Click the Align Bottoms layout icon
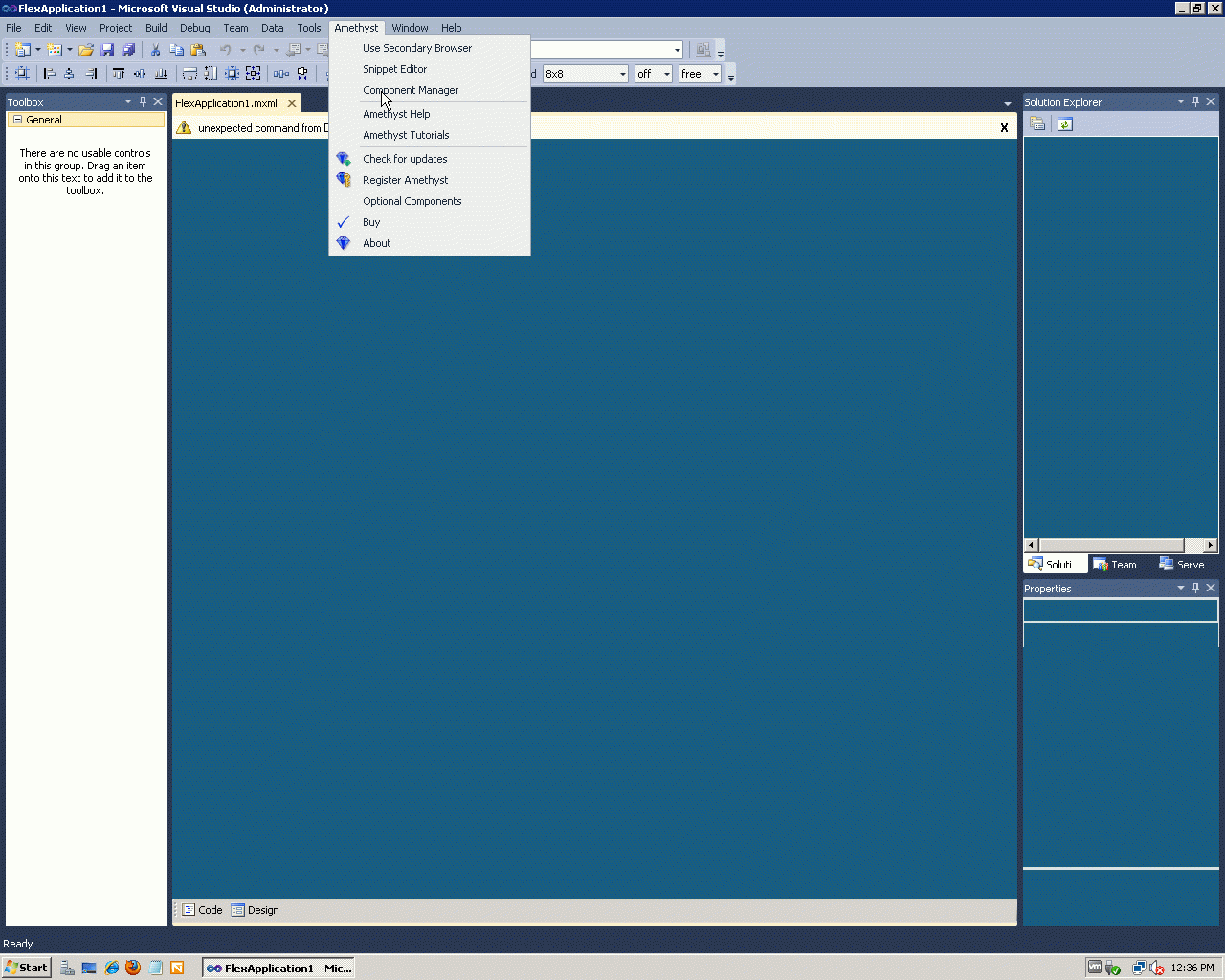Image resolution: width=1225 pixels, height=980 pixels. click(161, 74)
